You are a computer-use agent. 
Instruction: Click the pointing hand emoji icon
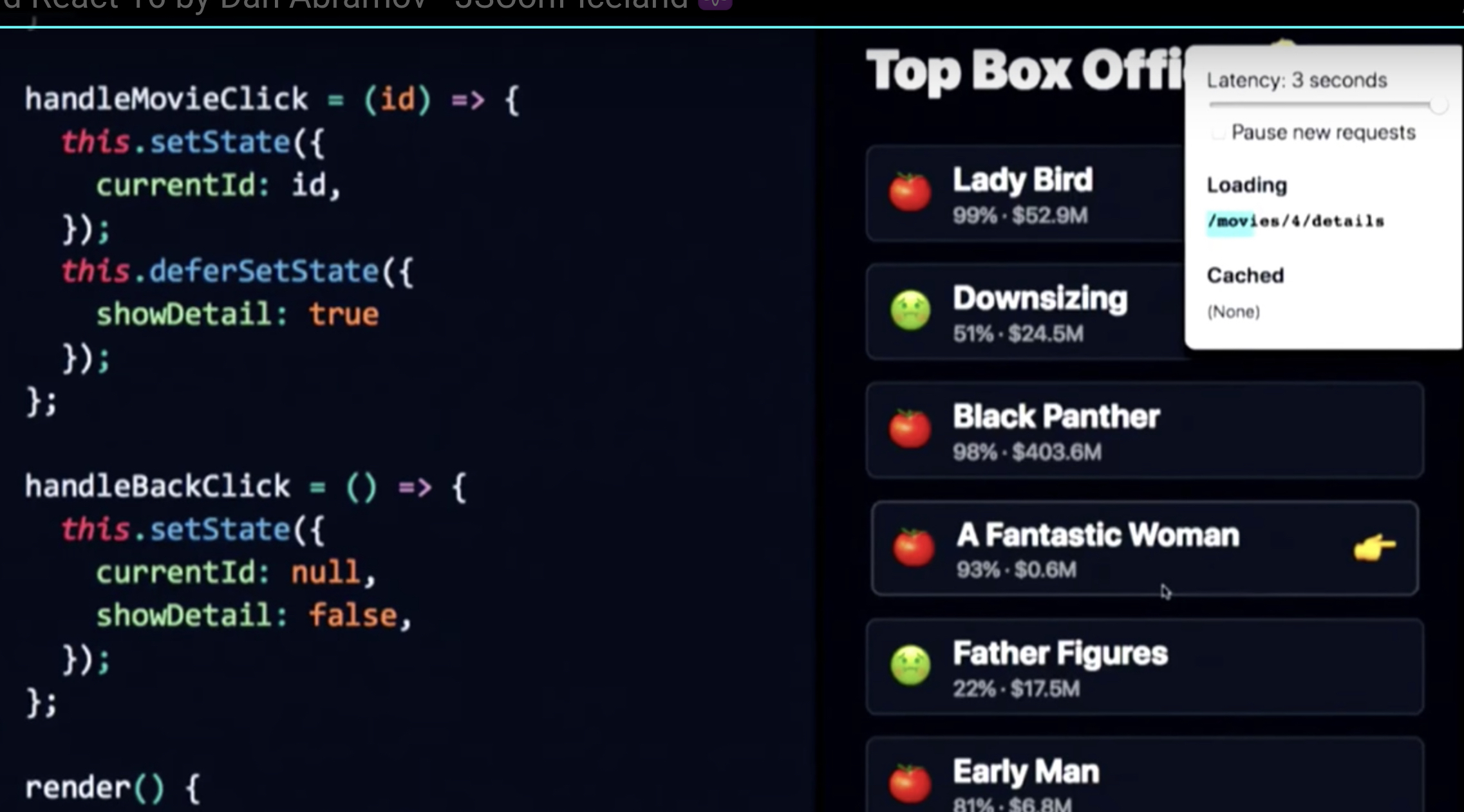[1374, 548]
